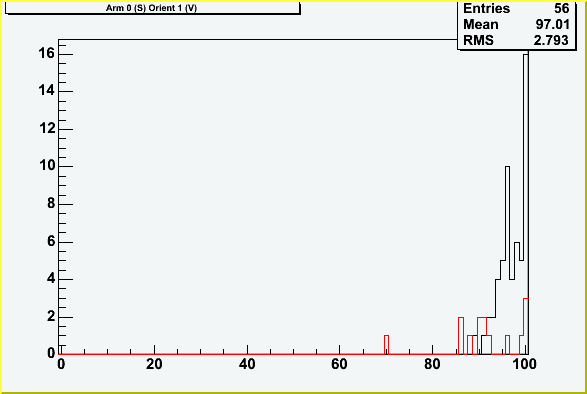
Task: Click the x-axis label 100
Action: point(523,364)
